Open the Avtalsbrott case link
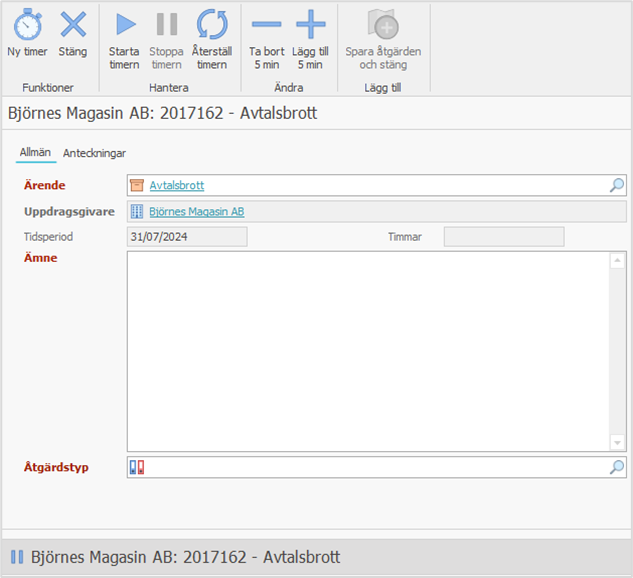The image size is (633, 578). [176, 185]
